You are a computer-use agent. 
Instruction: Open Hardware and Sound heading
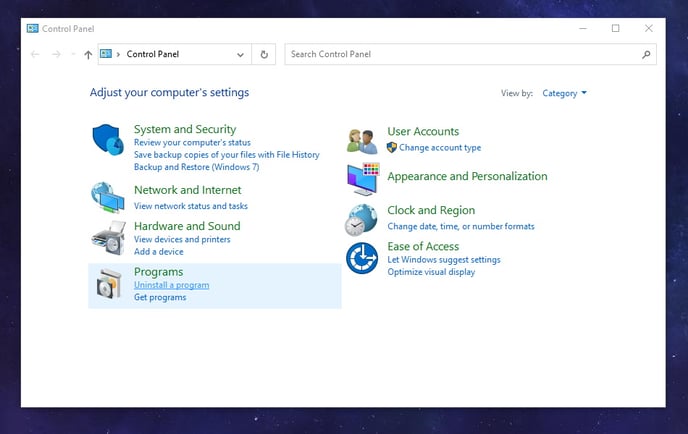[187, 226]
